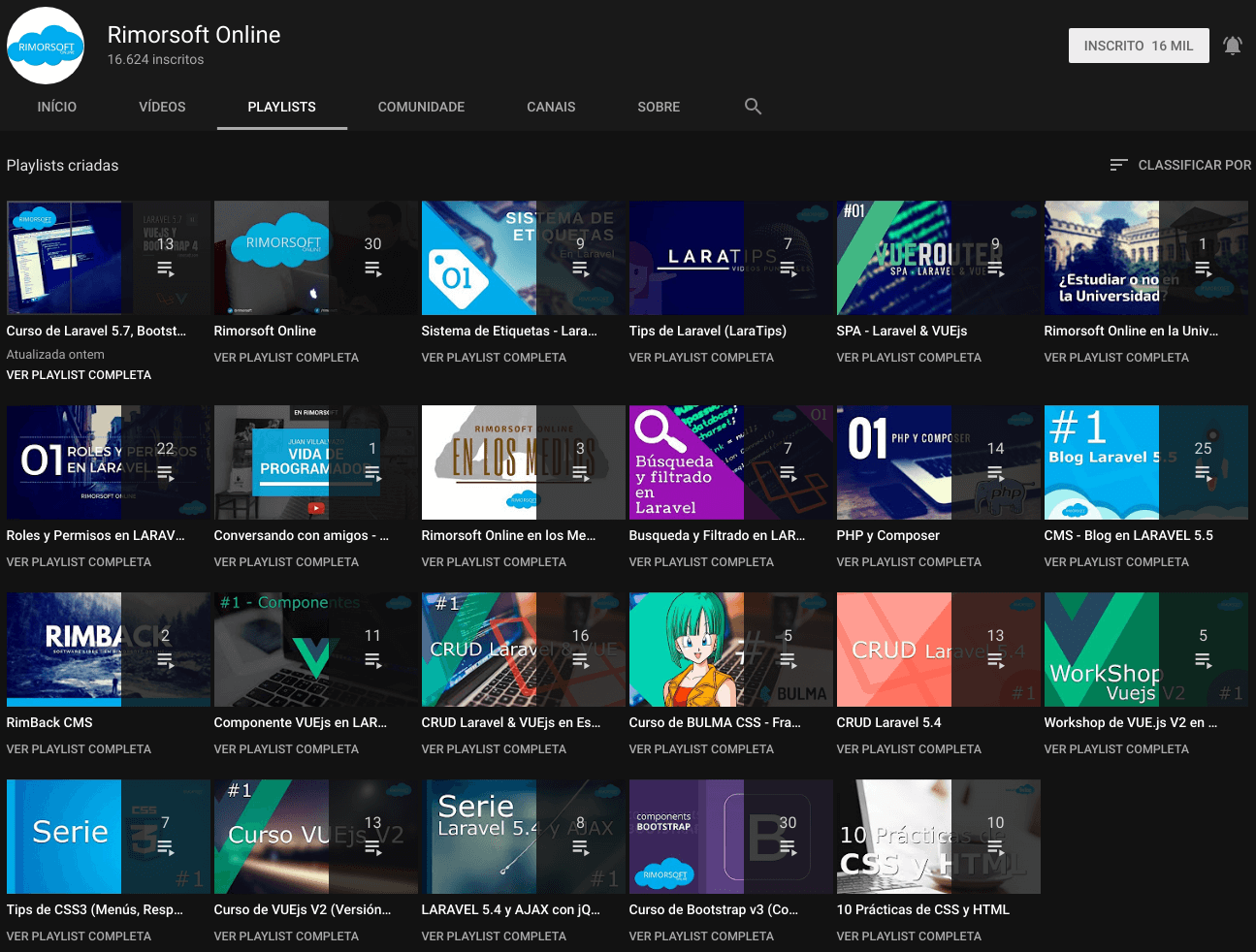This screenshot has width=1256, height=952.
Task: Click playlist icon on SPA Laravel & VUEjs thumbnail
Action: (x=995, y=269)
